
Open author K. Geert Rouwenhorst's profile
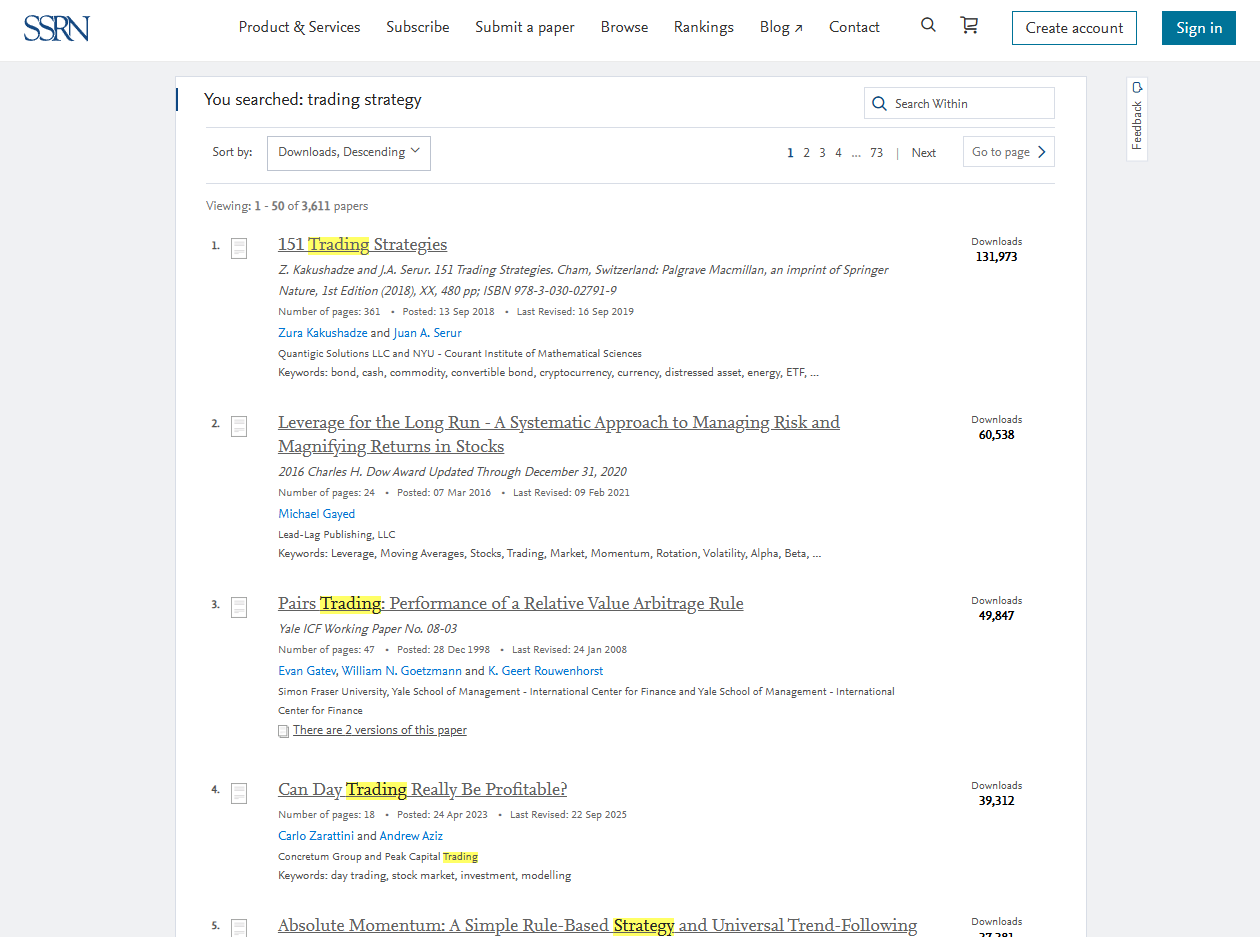545,671
